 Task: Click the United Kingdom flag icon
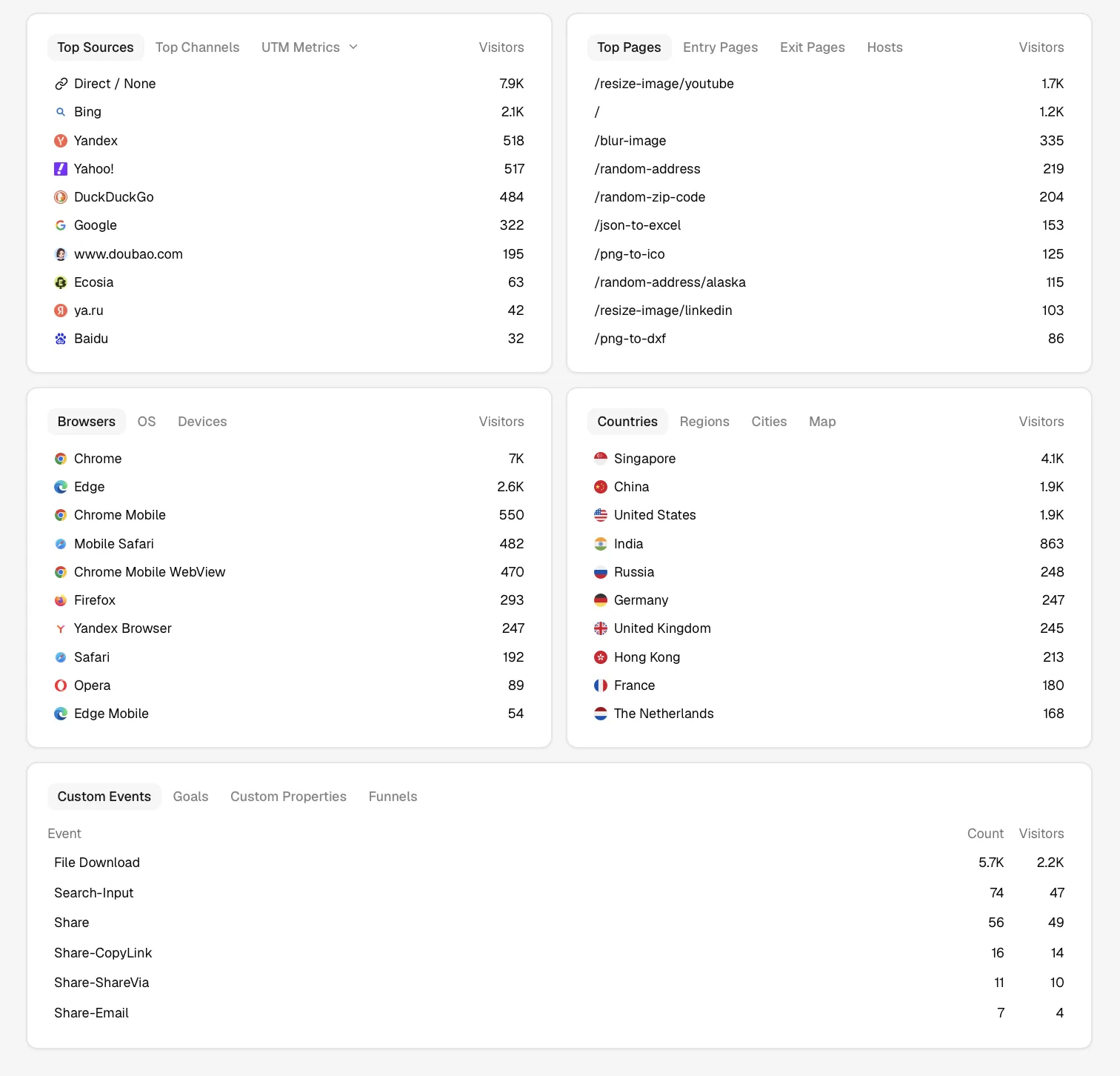tap(601, 628)
